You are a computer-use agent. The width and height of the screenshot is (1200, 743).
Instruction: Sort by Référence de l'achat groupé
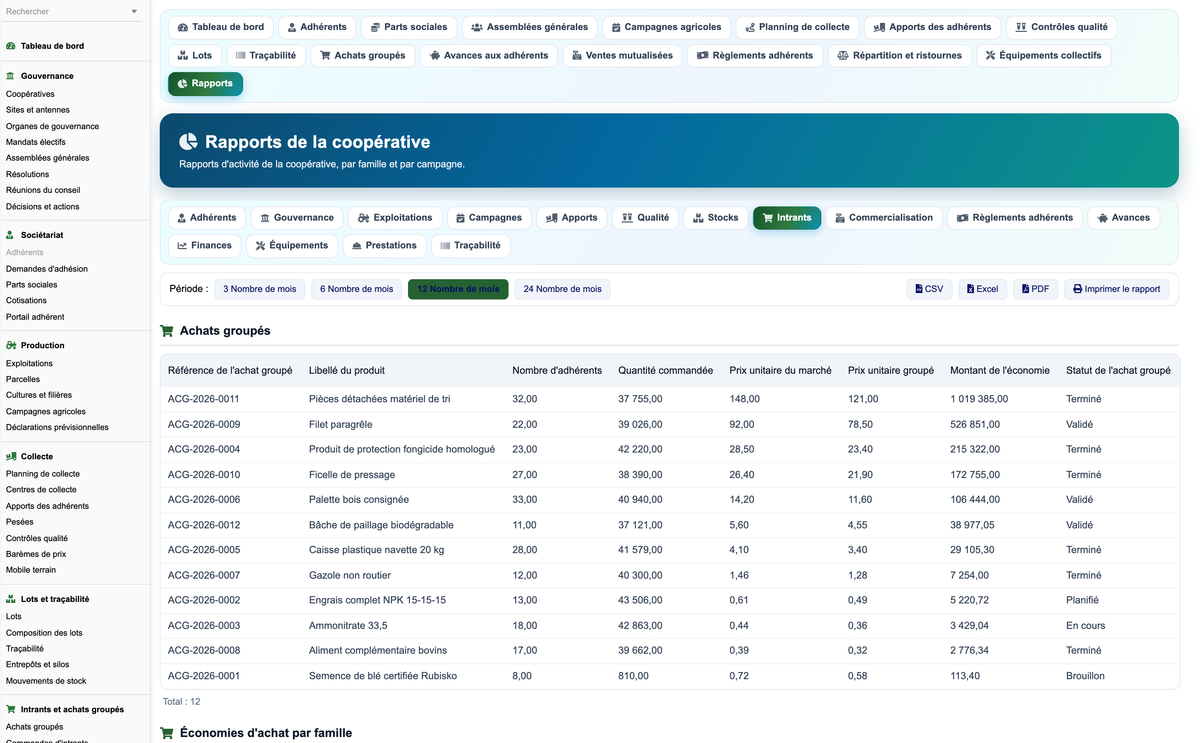tap(230, 370)
